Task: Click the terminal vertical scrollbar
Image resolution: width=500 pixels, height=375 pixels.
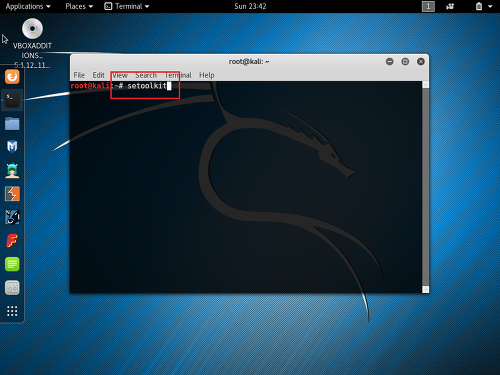Action: 425,187
